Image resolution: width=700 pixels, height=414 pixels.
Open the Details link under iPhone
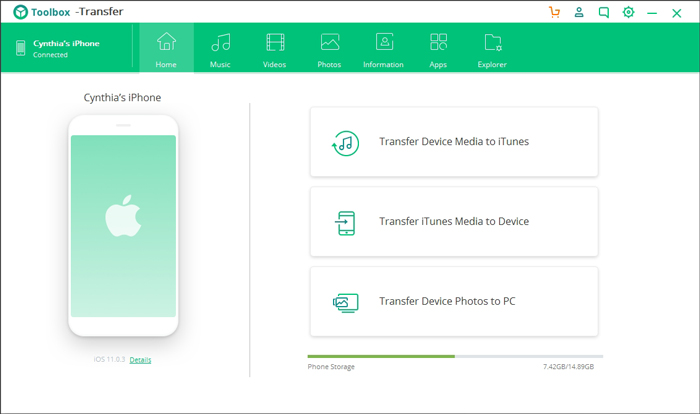pos(140,360)
